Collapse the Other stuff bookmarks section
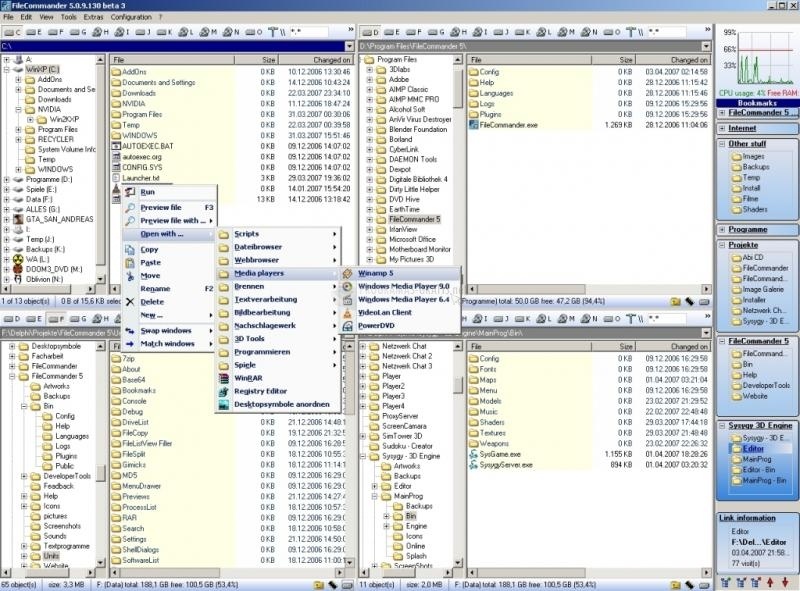This screenshot has height=591, width=800. [720, 142]
